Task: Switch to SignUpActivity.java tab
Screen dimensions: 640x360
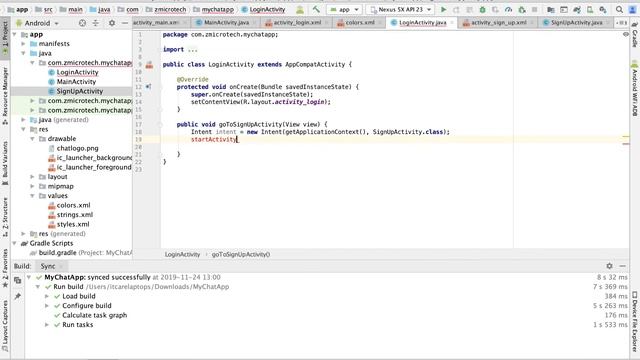Action: [x=576, y=23]
